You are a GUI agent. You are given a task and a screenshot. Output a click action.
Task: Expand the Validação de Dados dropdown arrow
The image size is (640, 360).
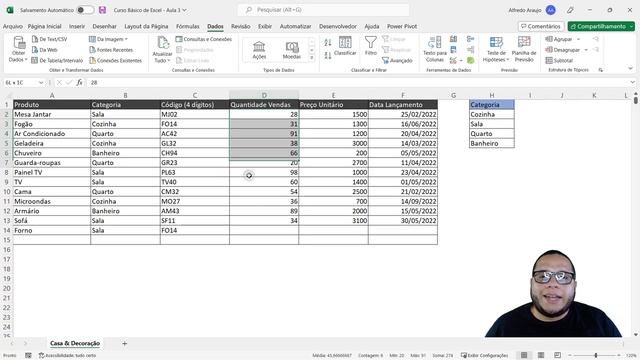click(x=461, y=60)
